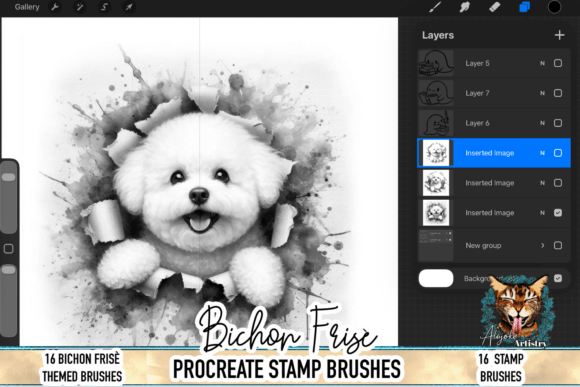Toggle visibility checkbox for Layer 6
580x387 pixels.
tap(558, 123)
